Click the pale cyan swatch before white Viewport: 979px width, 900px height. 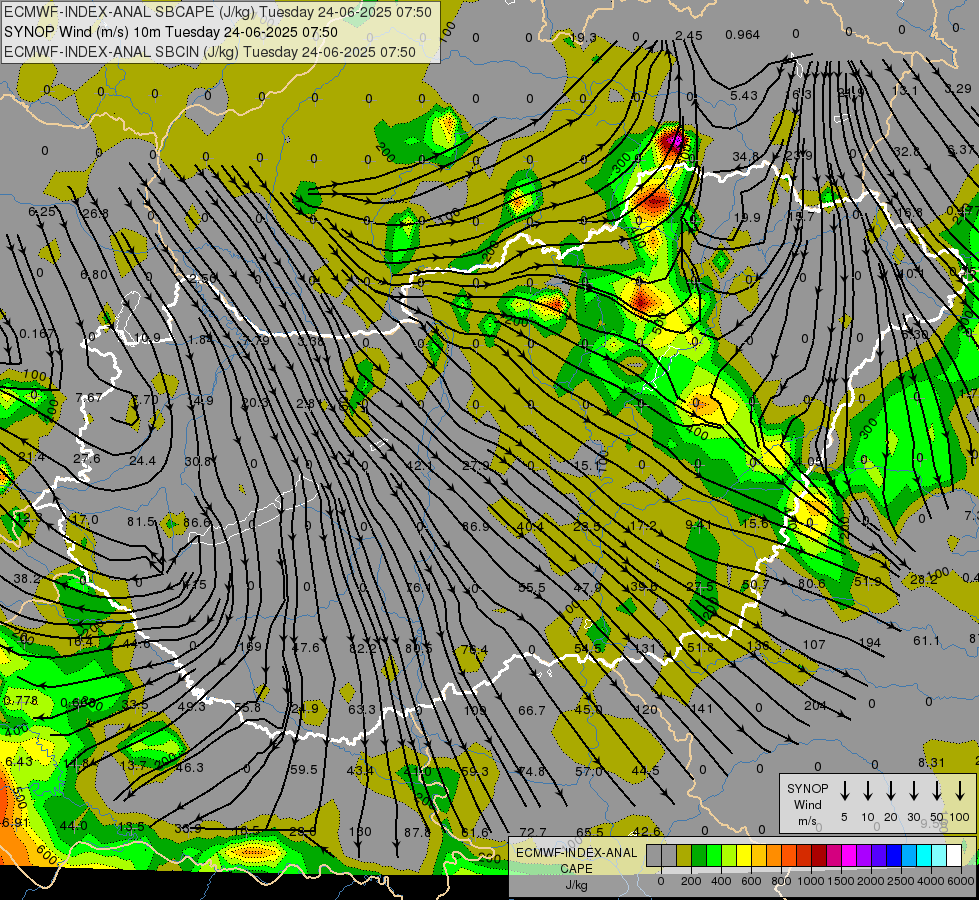939,856
